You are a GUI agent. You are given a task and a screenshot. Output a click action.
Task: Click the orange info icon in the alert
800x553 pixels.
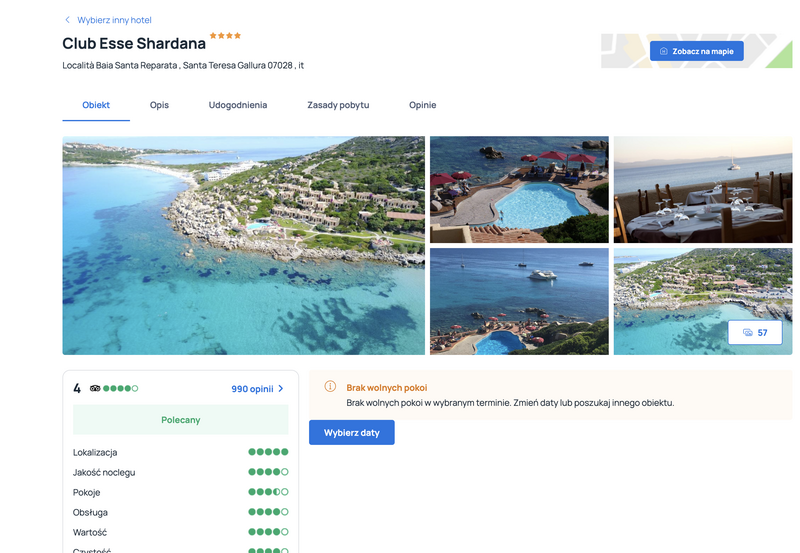330,387
